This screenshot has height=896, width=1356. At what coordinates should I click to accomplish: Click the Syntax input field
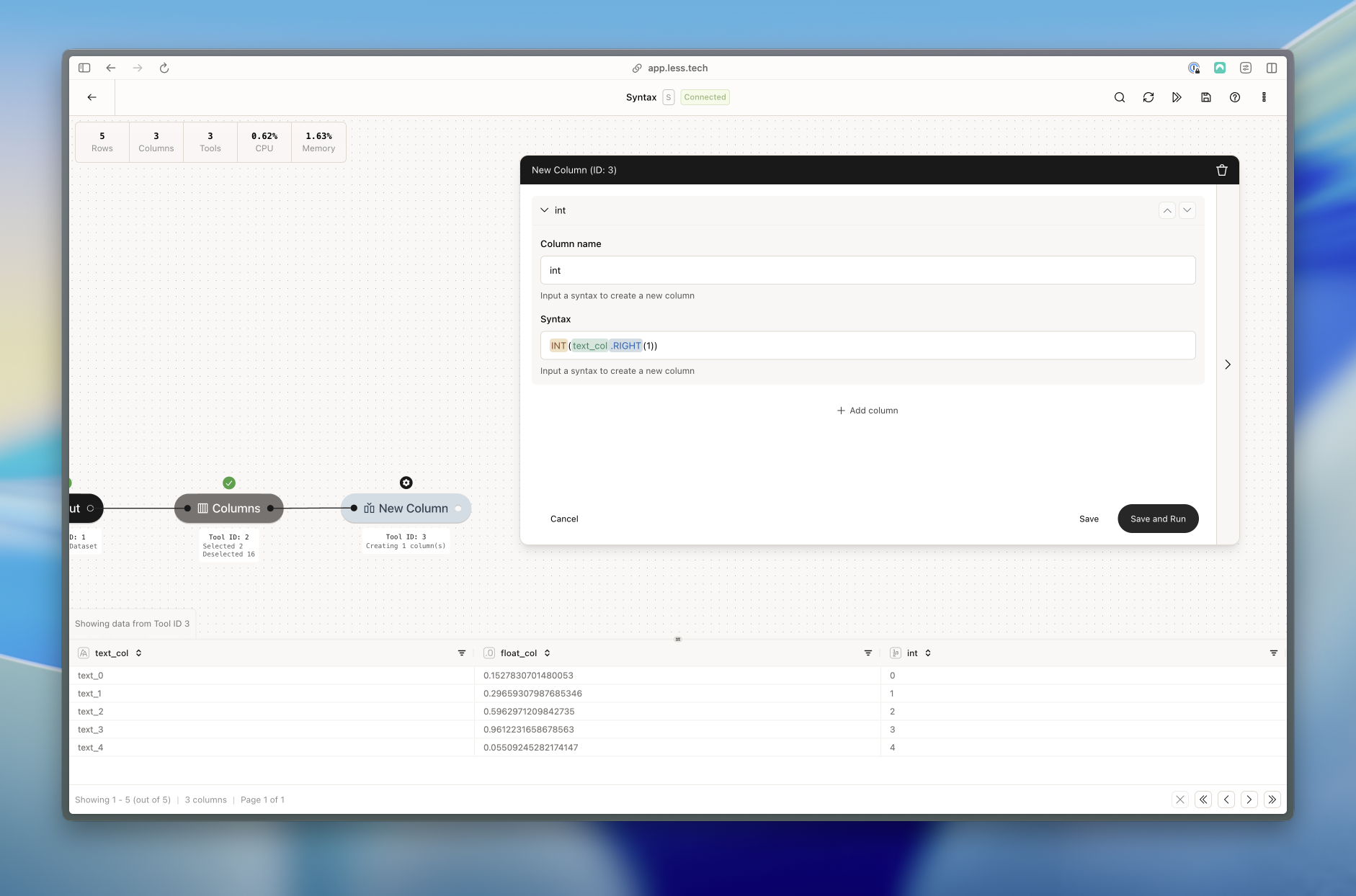pyautogui.click(x=868, y=346)
